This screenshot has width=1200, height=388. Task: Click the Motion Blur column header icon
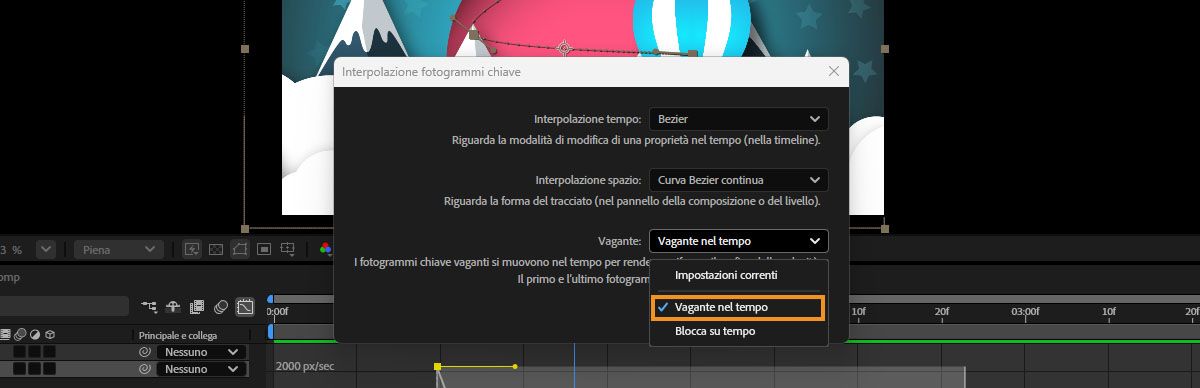20,335
